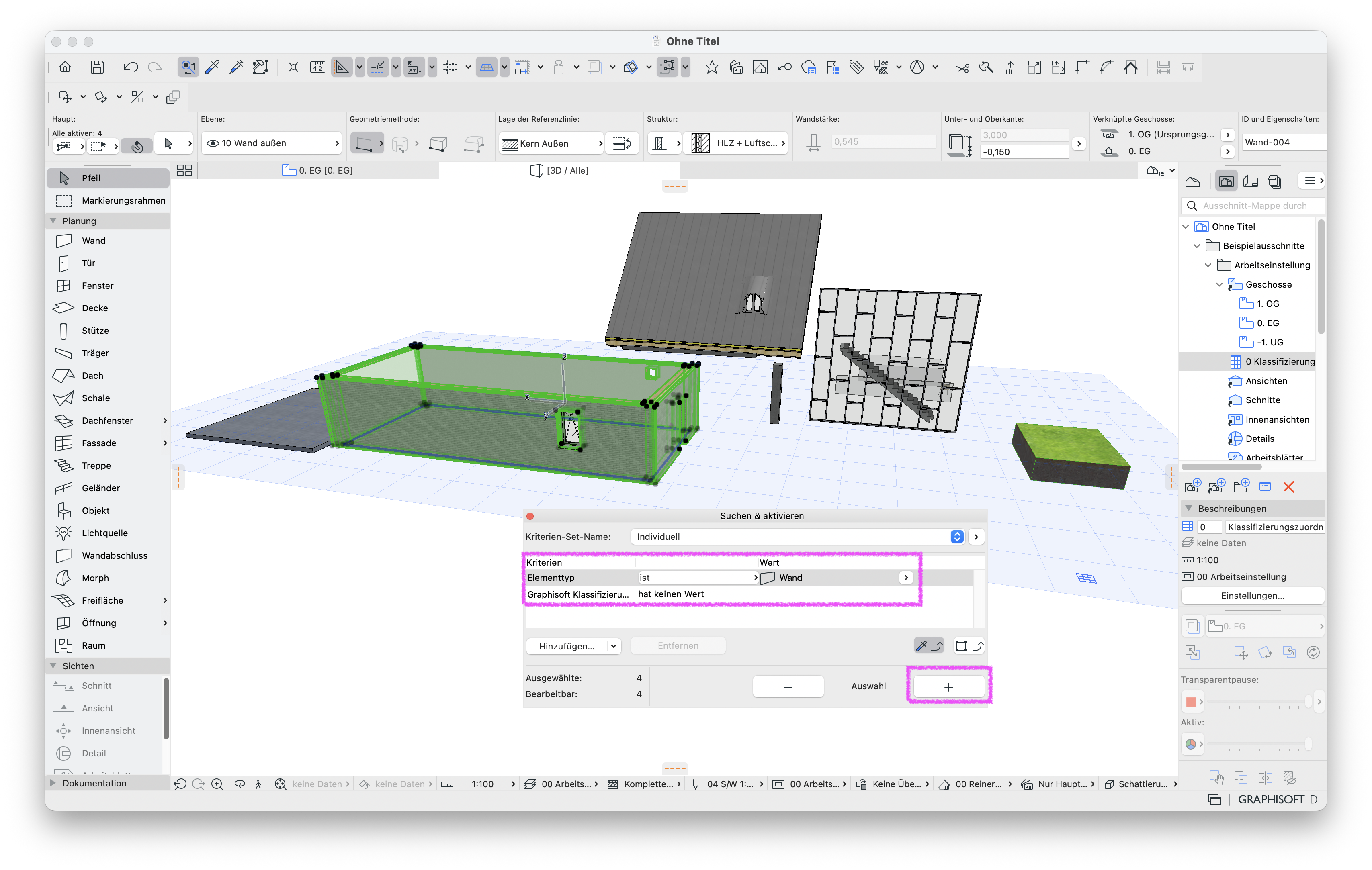1372x870 pixels.
Task: Open Ansichten in the navigator tree
Action: tap(1266, 381)
